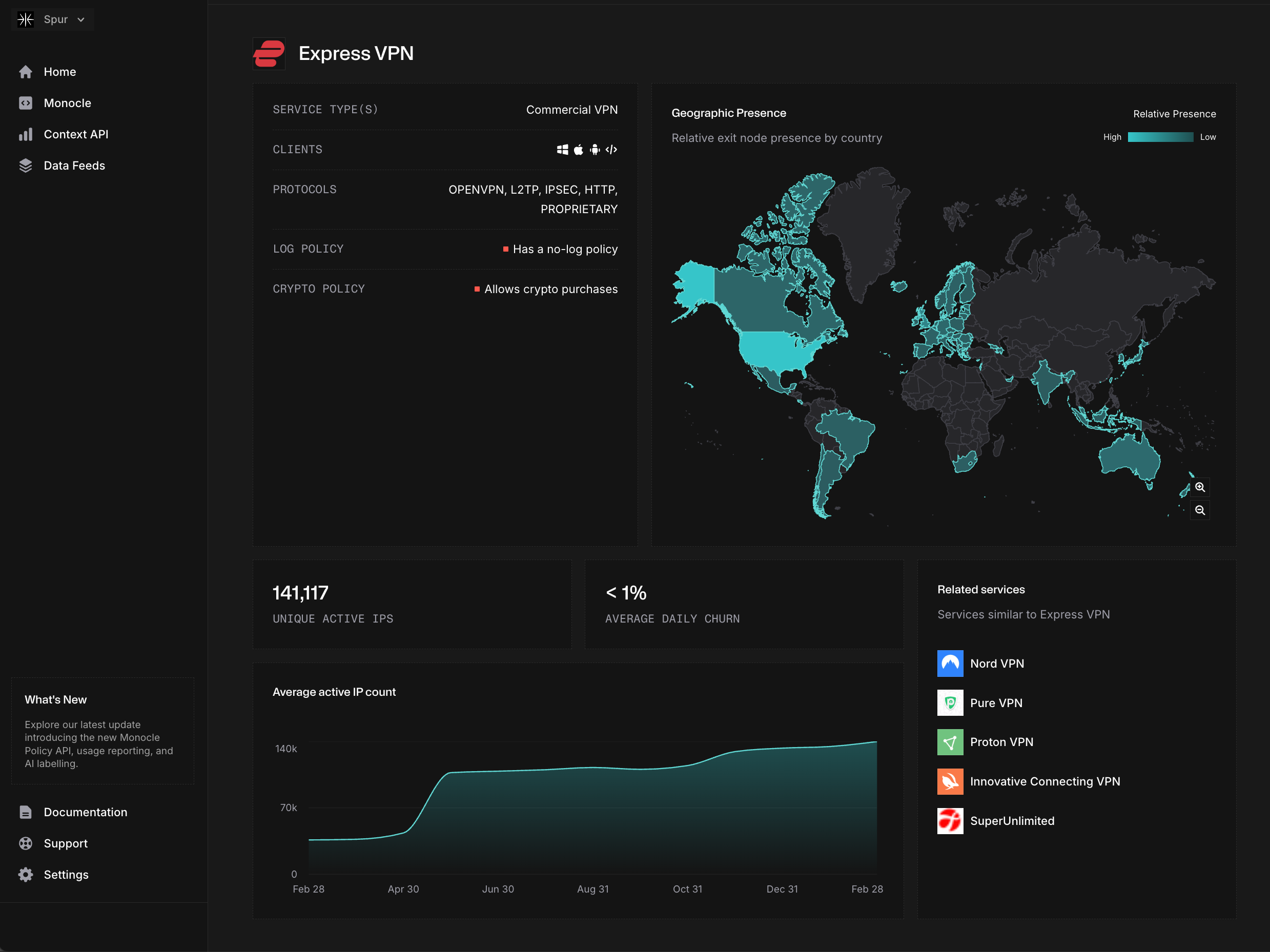Screen dimensions: 1270x952
Task: Click the Innovative Connecting VPN orange icon
Action: [x=950, y=781]
